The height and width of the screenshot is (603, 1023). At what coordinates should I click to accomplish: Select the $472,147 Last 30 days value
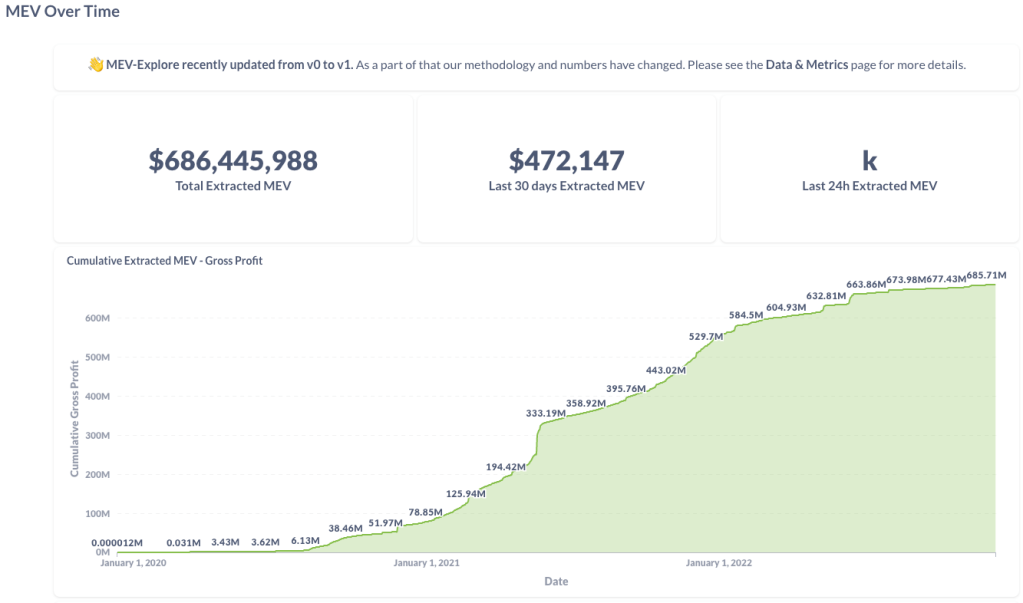pyautogui.click(x=566, y=160)
